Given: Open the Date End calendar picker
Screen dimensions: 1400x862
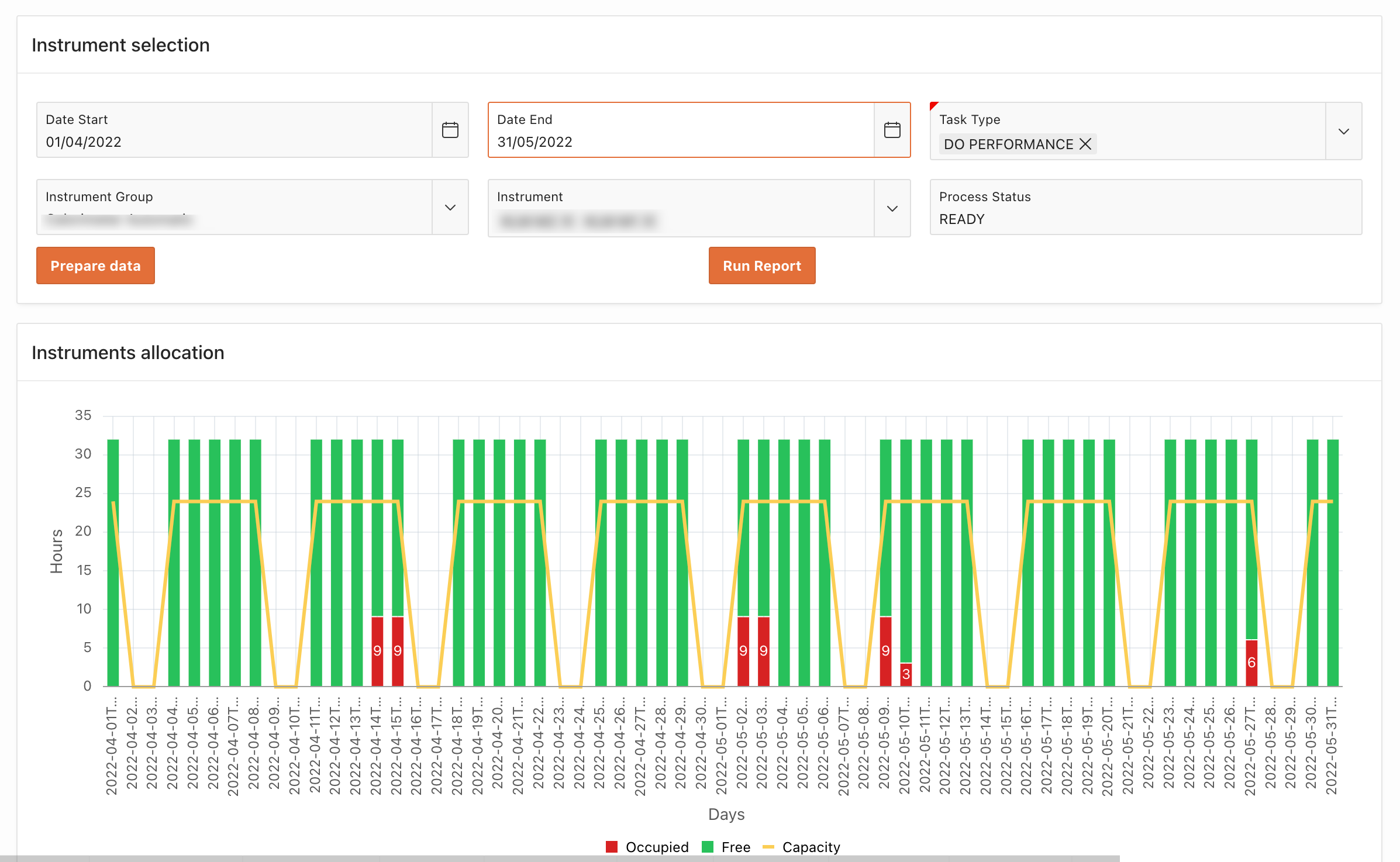Looking at the screenshot, I should [892, 130].
